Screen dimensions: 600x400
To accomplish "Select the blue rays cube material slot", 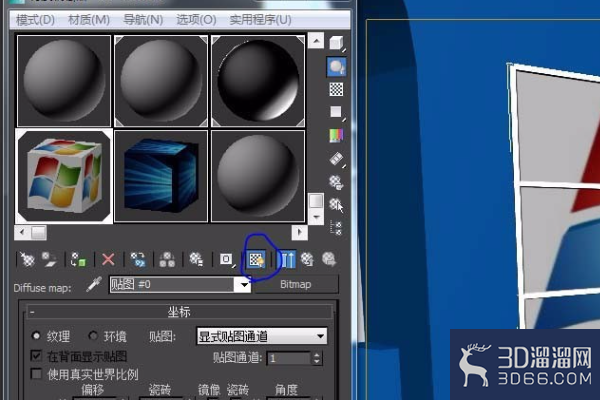I will [x=161, y=176].
